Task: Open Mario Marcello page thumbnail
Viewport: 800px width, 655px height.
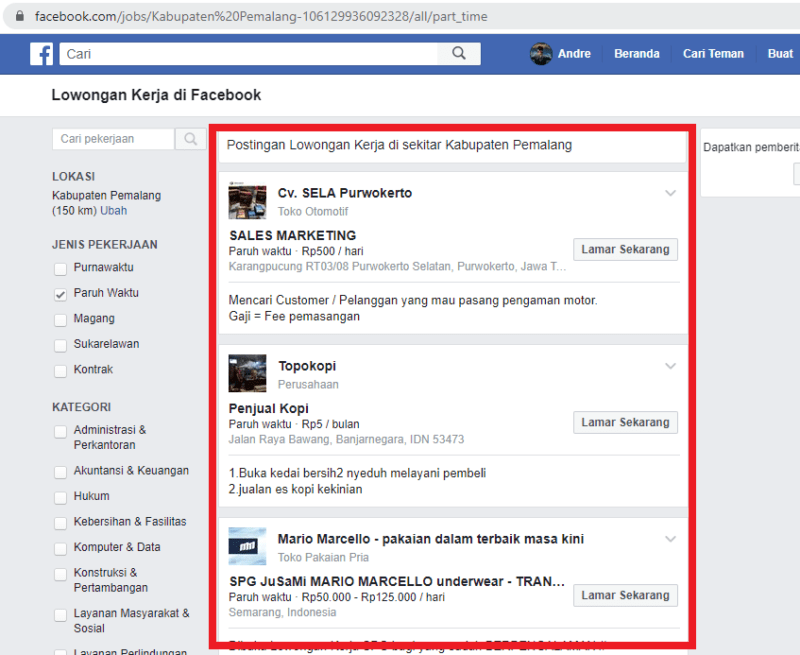Action: (x=247, y=546)
